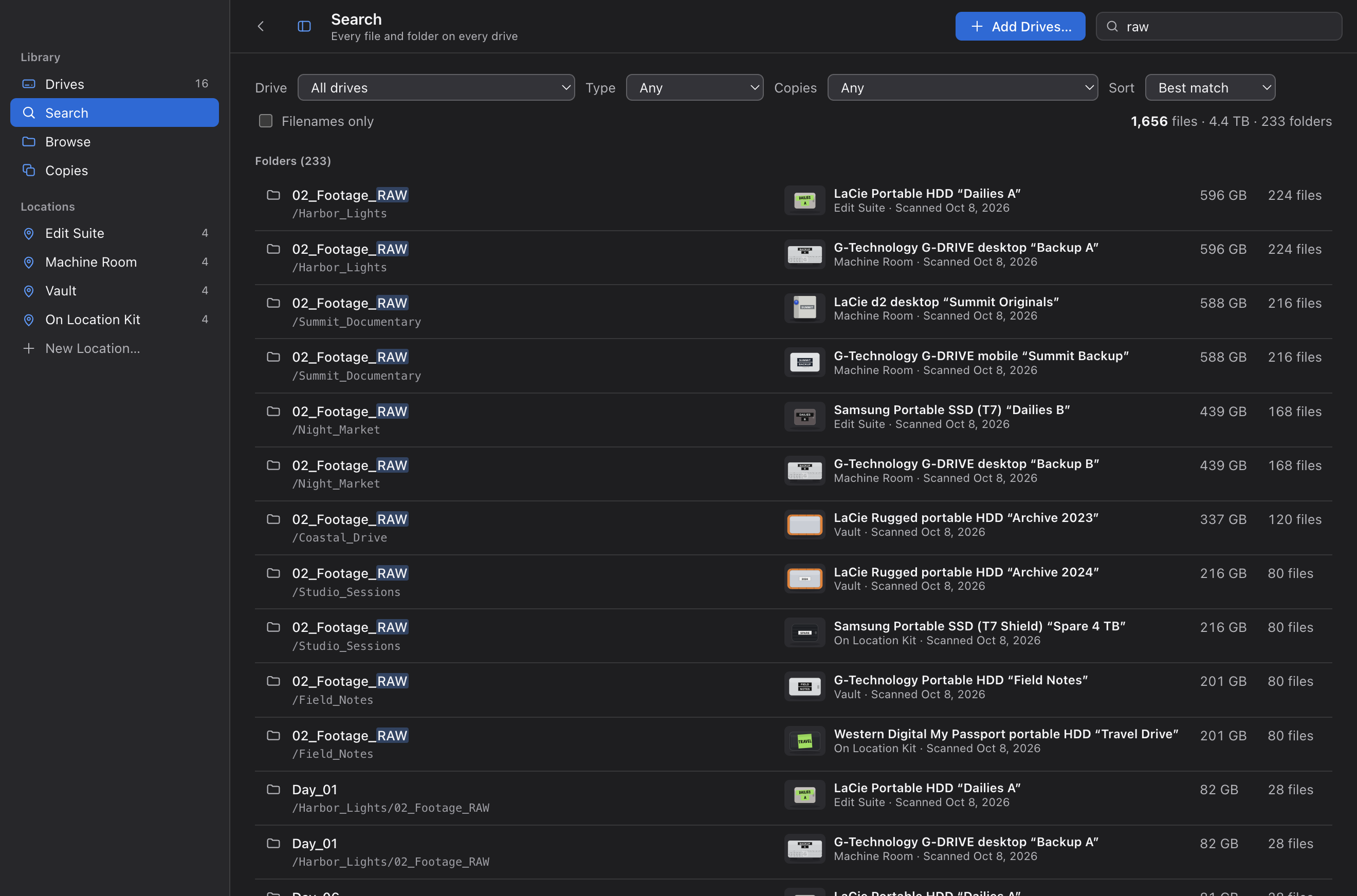Viewport: 1357px width, 896px height.
Task: Click the Add Drives button
Action: (1020, 26)
